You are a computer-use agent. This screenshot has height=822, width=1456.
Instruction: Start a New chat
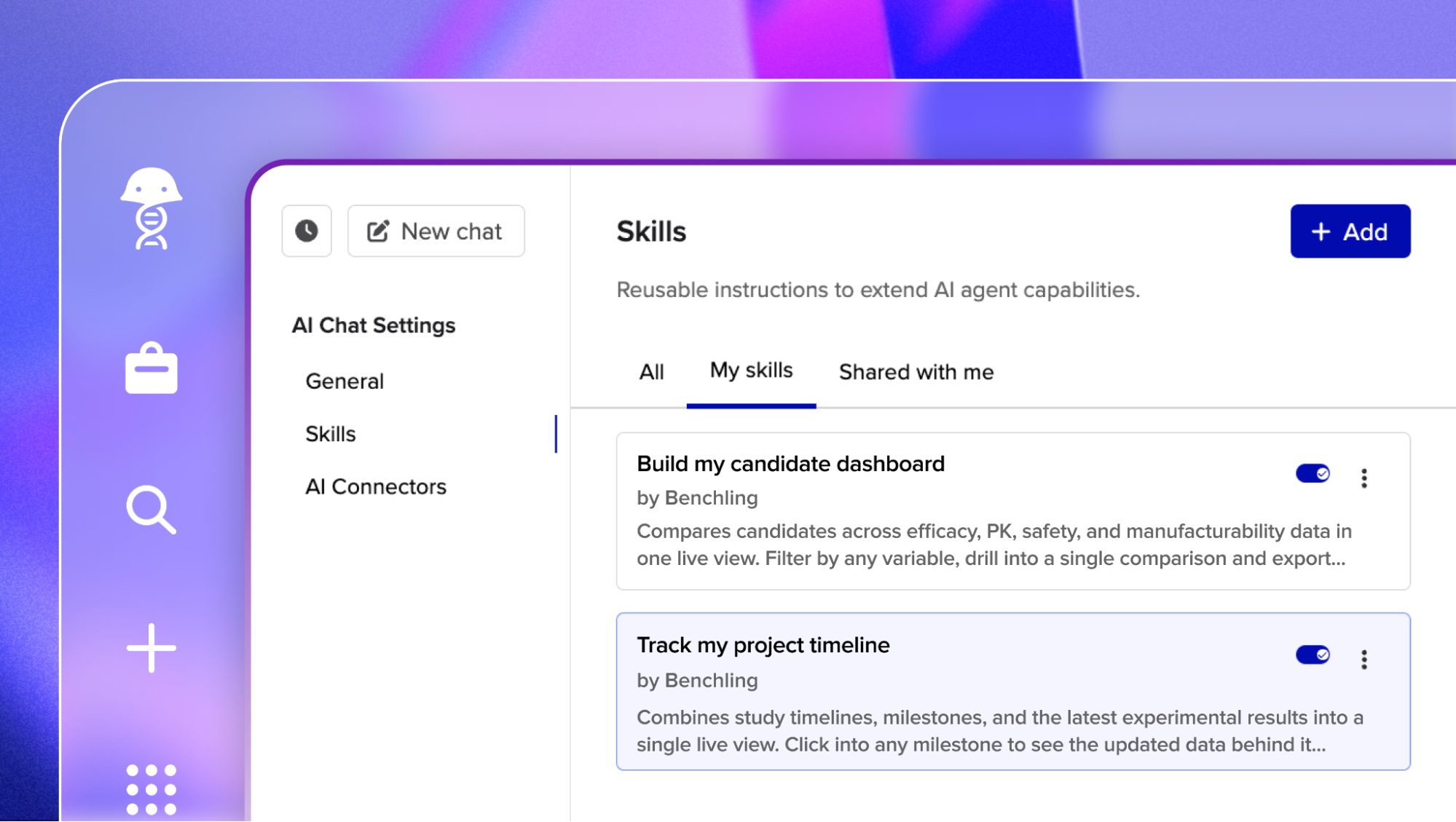coord(436,231)
